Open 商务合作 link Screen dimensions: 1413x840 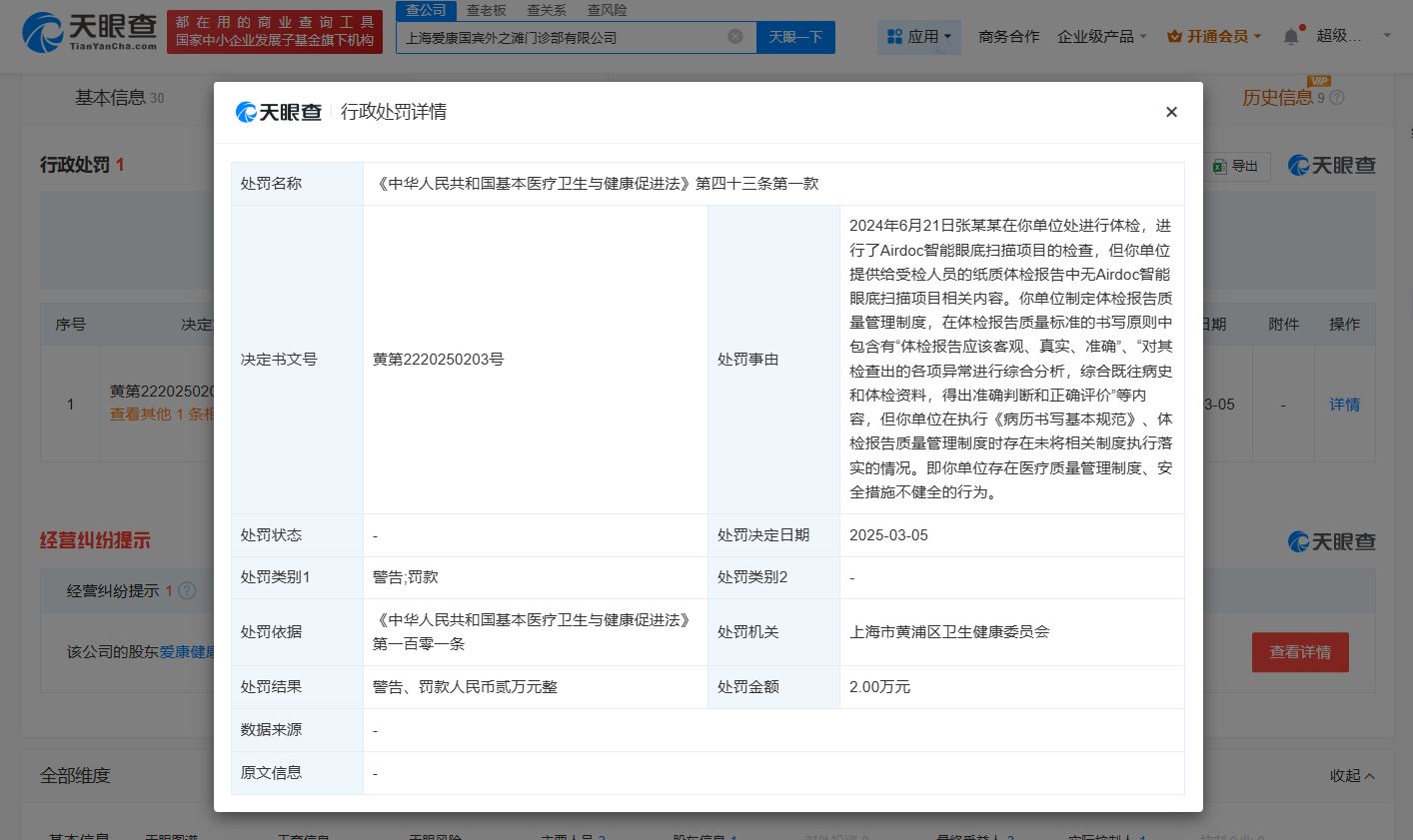coord(1009,37)
